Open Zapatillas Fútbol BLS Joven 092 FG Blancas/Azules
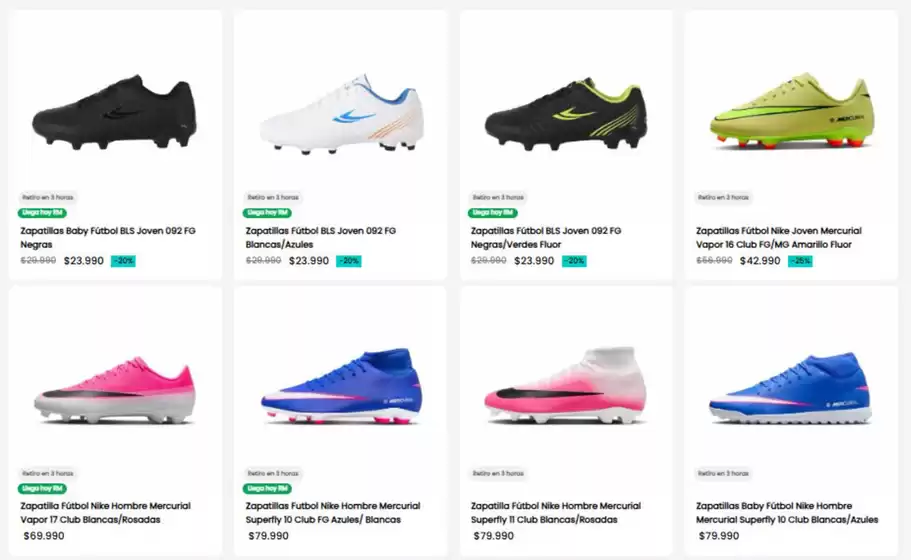 click(x=321, y=238)
